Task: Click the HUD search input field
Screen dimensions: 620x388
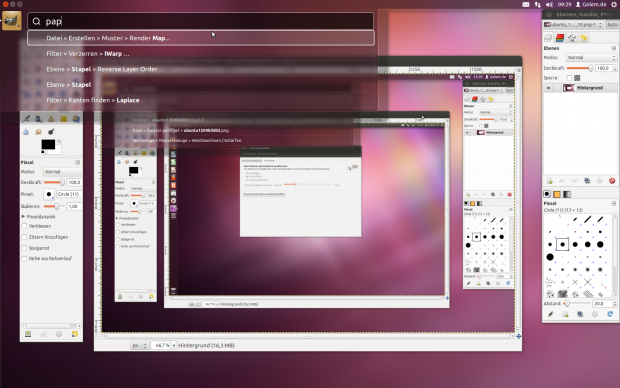Action: (x=200, y=21)
